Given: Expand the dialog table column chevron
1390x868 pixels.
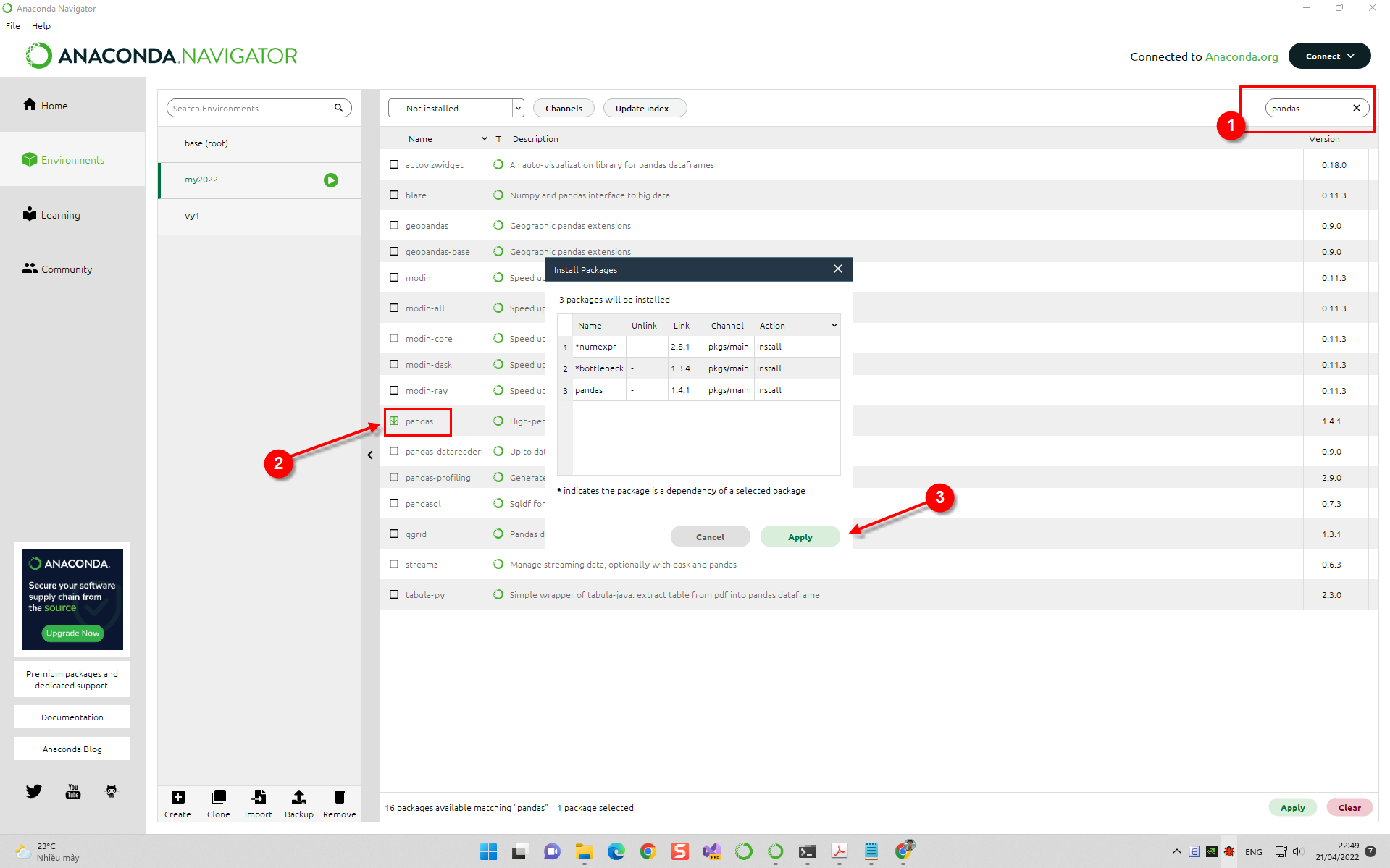Looking at the screenshot, I should tap(834, 325).
